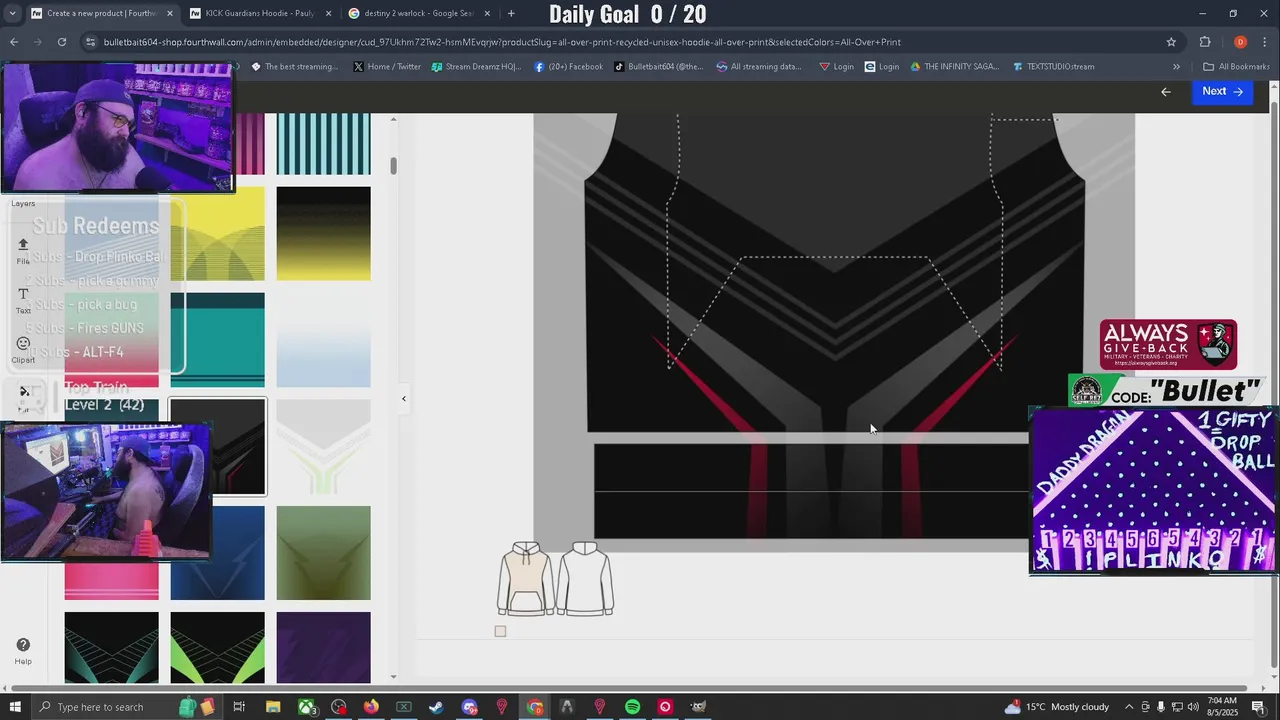The image size is (1280, 720).
Task: Open Spotify from the taskbar
Action: pyautogui.click(x=632, y=707)
